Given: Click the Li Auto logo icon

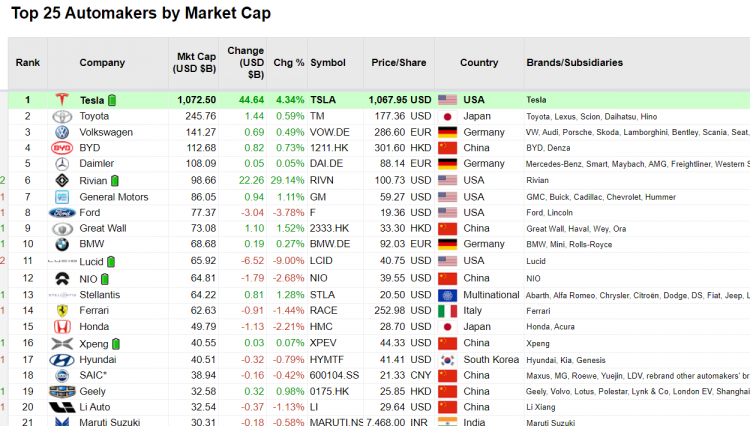Looking at the screenshot, I should (x=62, y=407).
